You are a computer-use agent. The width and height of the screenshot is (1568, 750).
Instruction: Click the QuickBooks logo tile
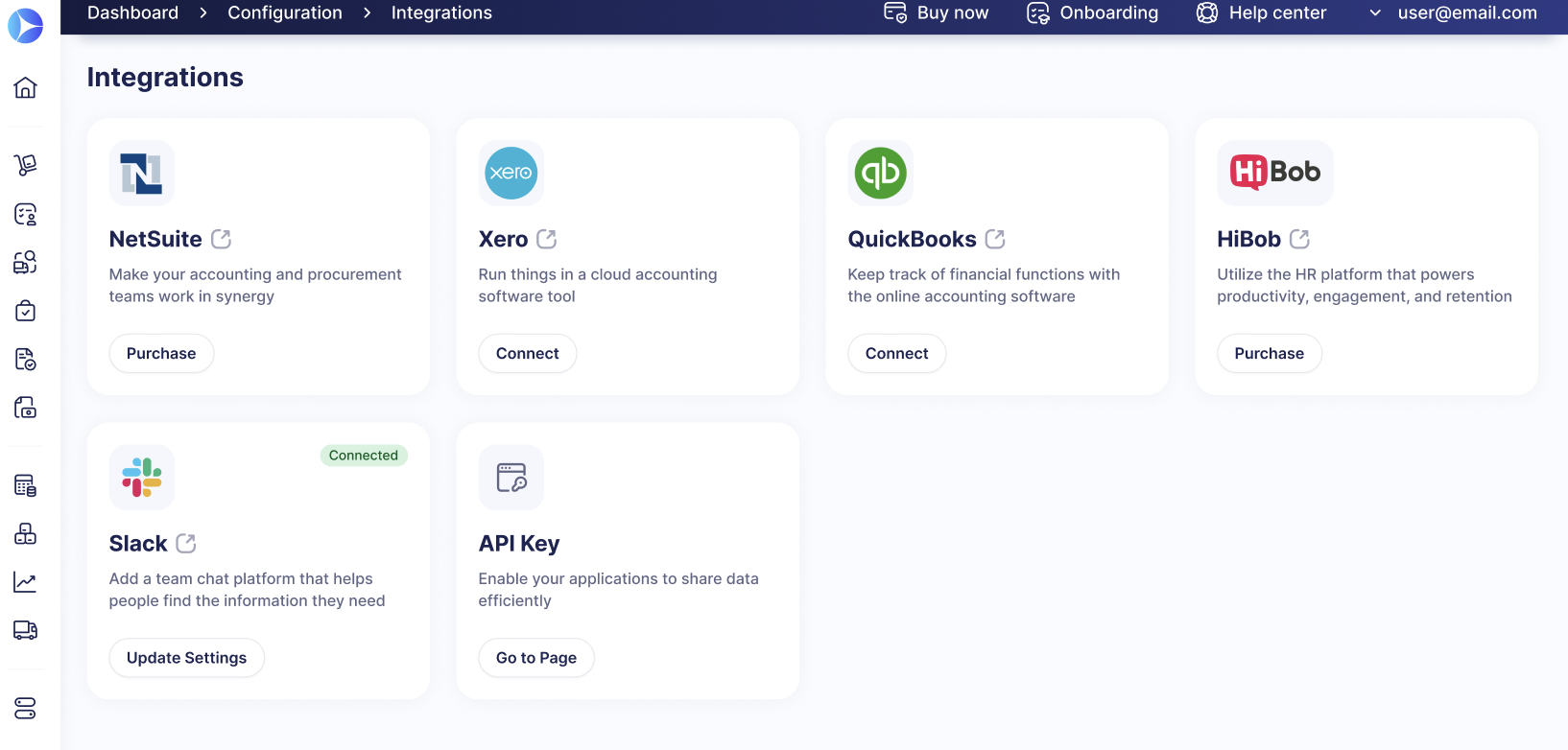point(881,173)
